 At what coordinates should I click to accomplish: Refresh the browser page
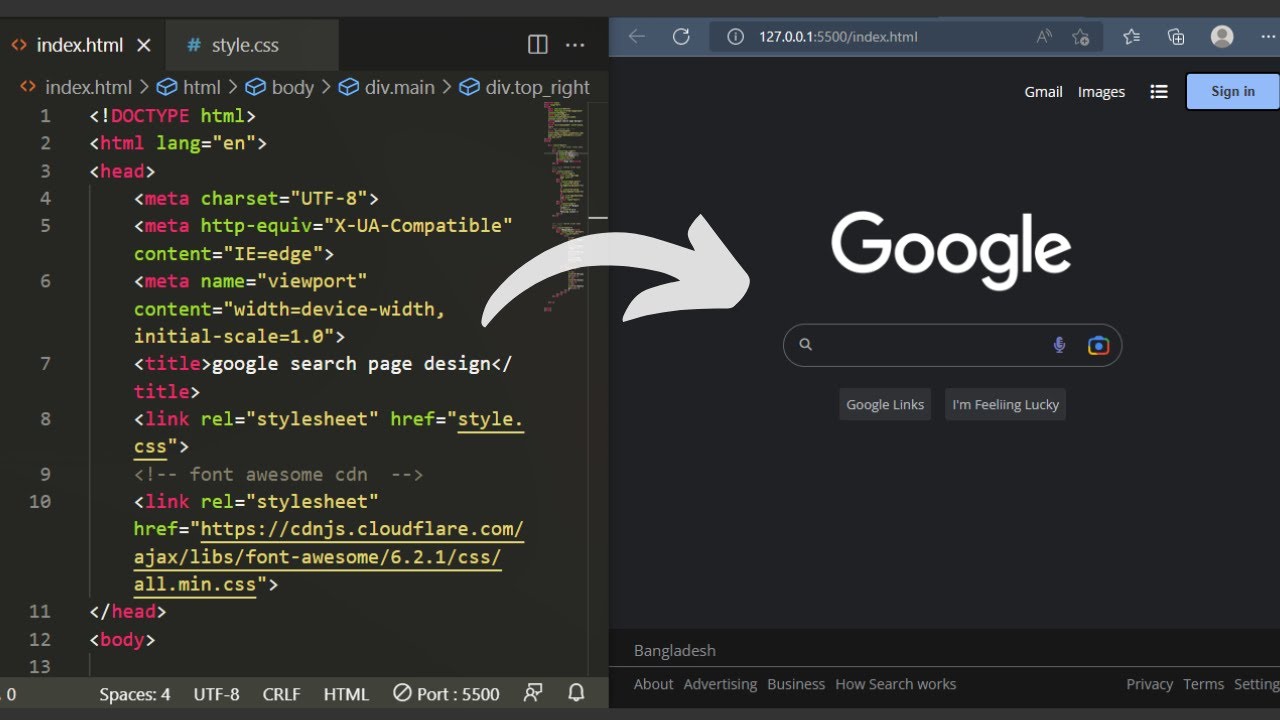click(x=681, y=37)
